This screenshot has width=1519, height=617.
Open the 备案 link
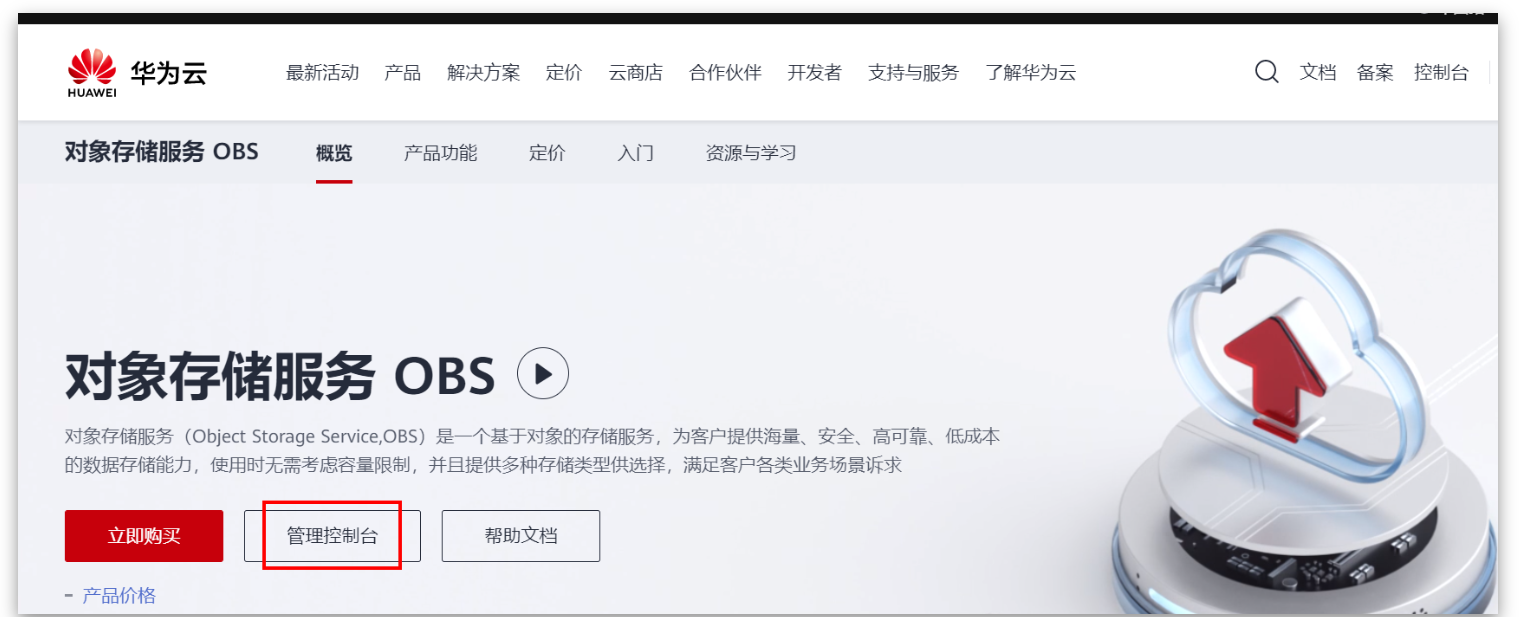pos(1375,73)
